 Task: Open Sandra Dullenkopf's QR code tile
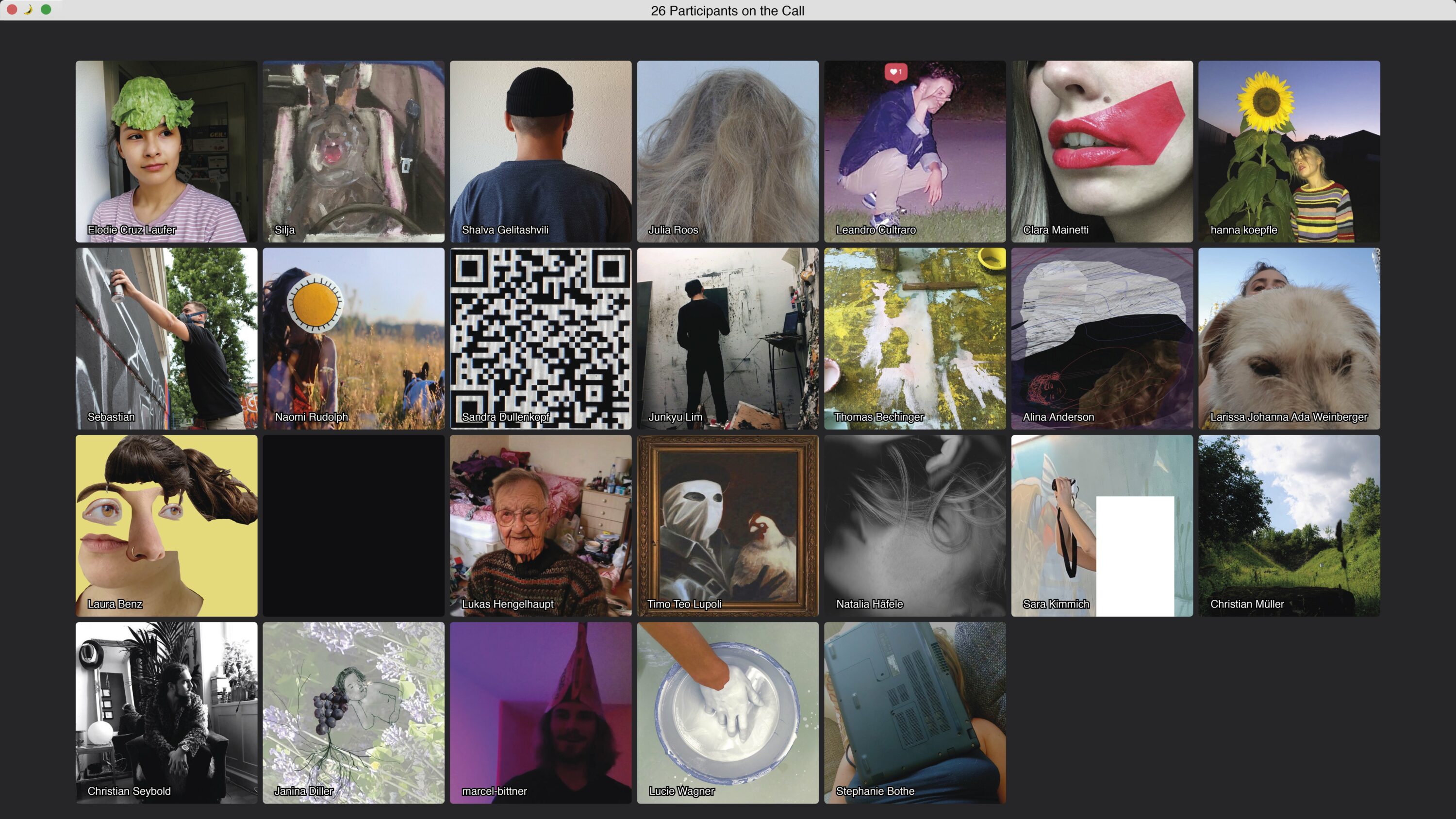(x=540, y=339)
